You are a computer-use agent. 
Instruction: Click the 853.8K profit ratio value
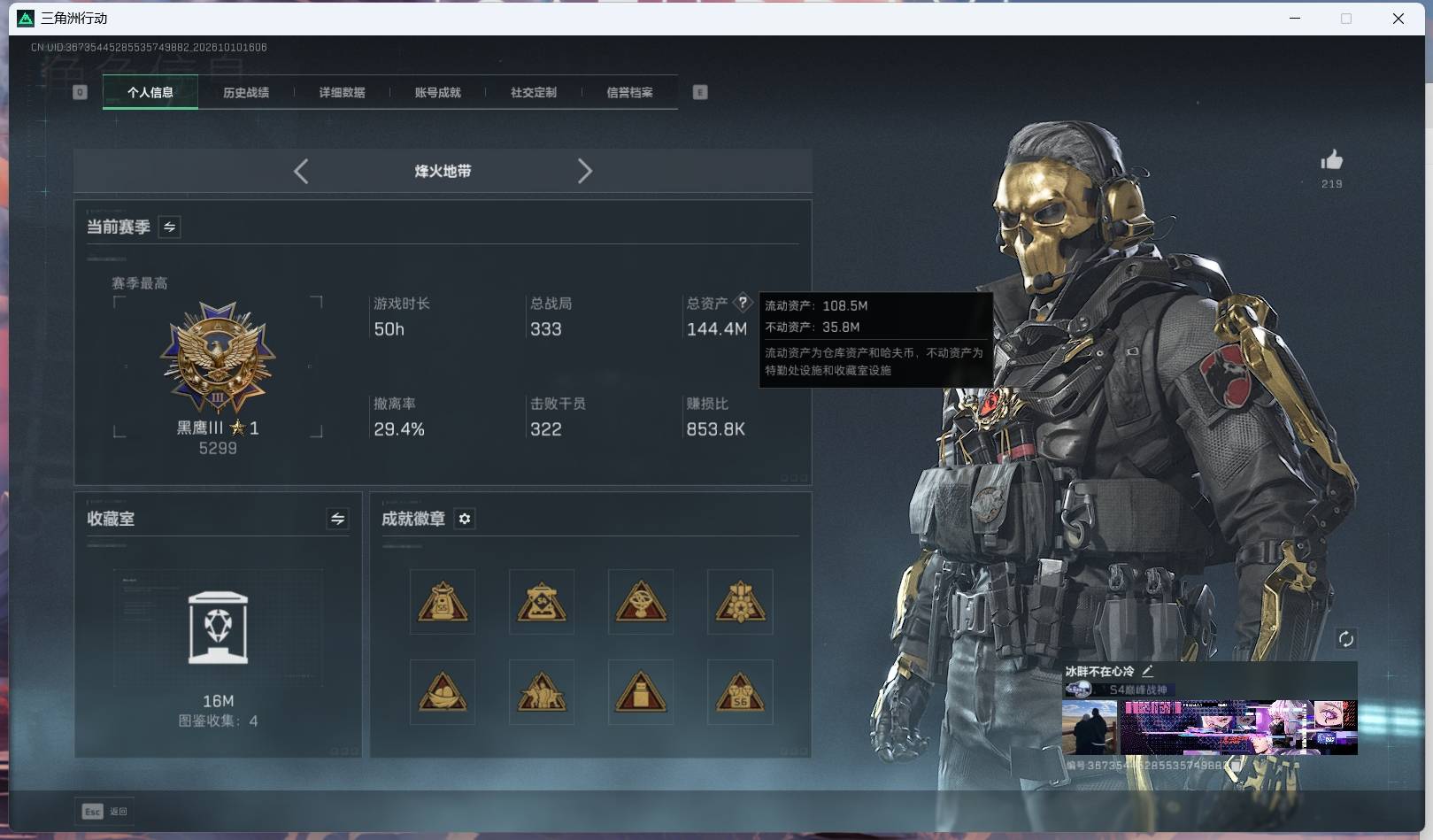pyautogui.click(x=715, y=429)
